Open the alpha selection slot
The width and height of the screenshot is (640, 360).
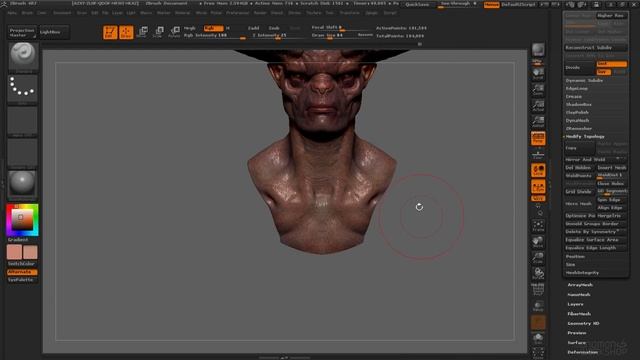pyautogui.click(x=23, y=121)
